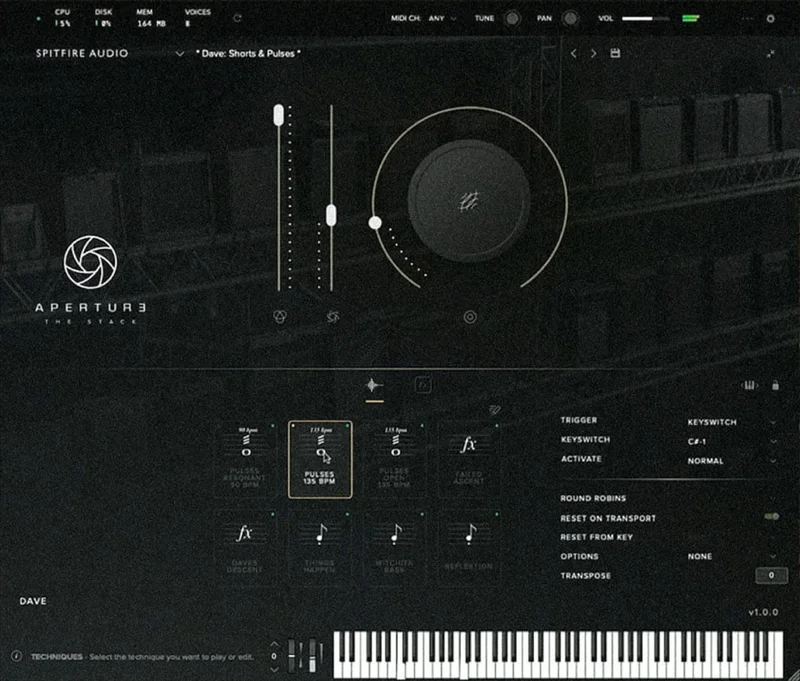This screenshot has width=800, height=681.
Task: Open the Reset From Key dropdown arrow
Action: pyautogui.click(x=773, y=537)
